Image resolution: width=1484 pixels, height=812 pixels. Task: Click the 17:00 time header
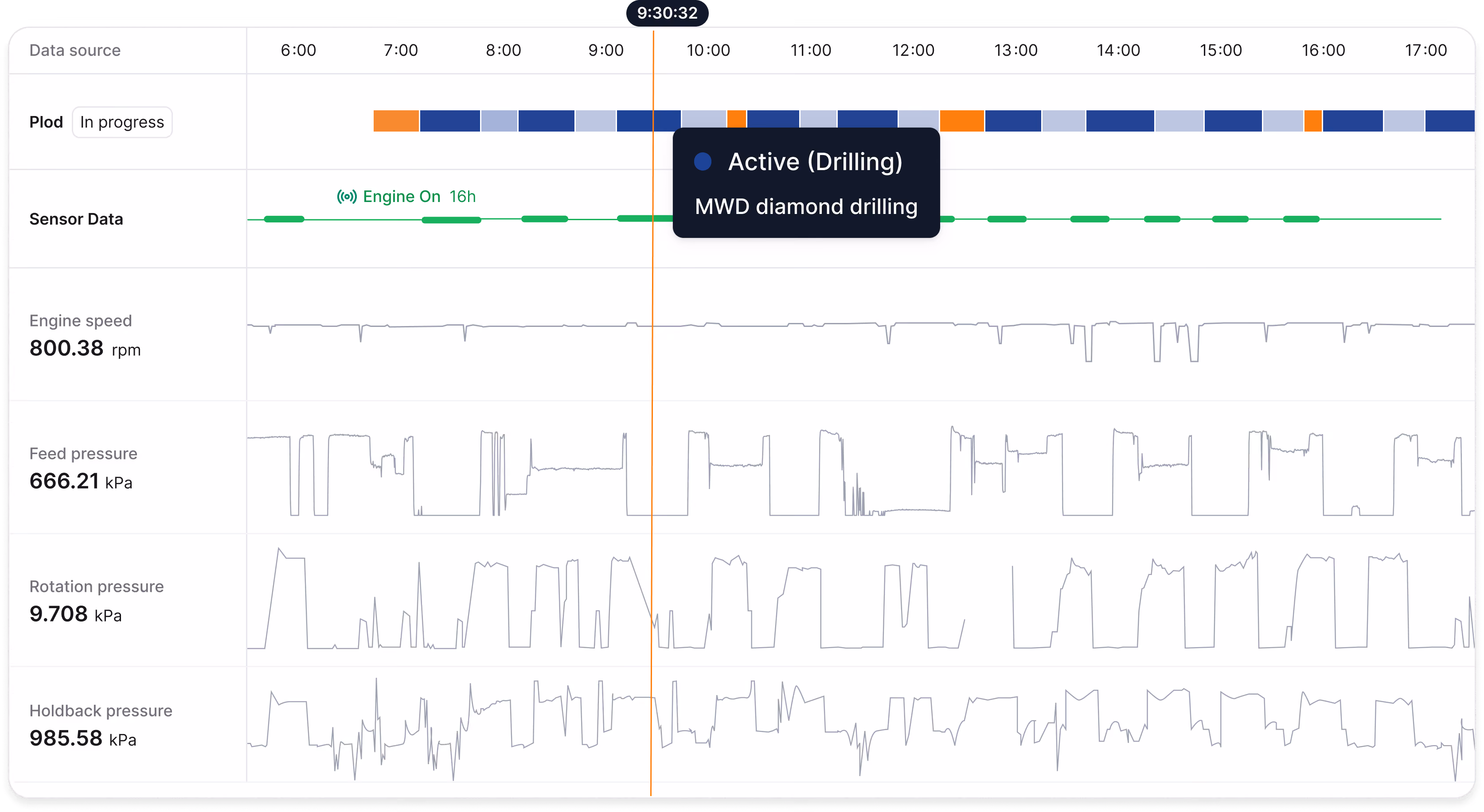pyautogui.click(x=1426, y=51)
